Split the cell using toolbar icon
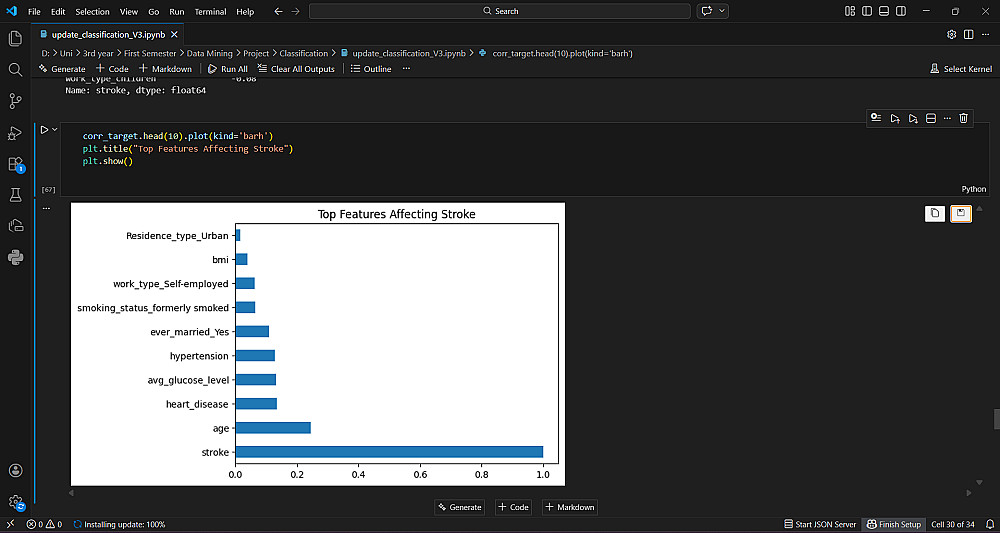 [930, 118]
